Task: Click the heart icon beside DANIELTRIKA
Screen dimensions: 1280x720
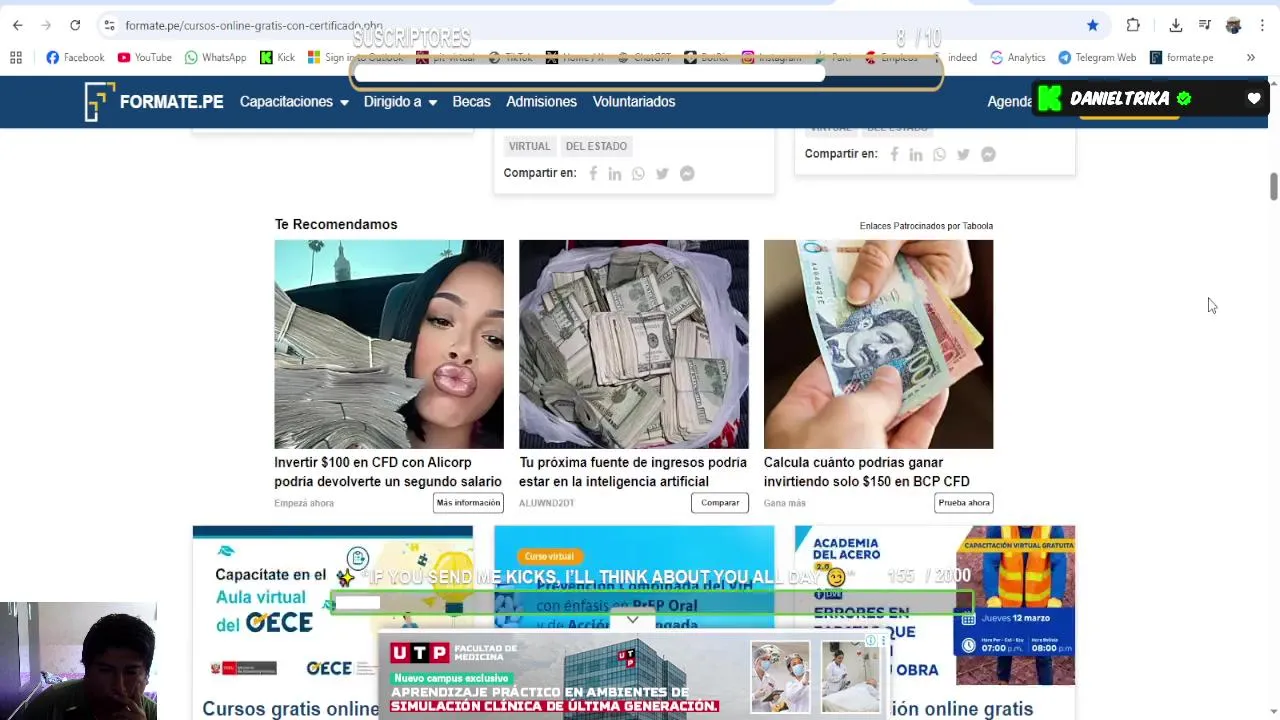Action: pos(1254,99)
